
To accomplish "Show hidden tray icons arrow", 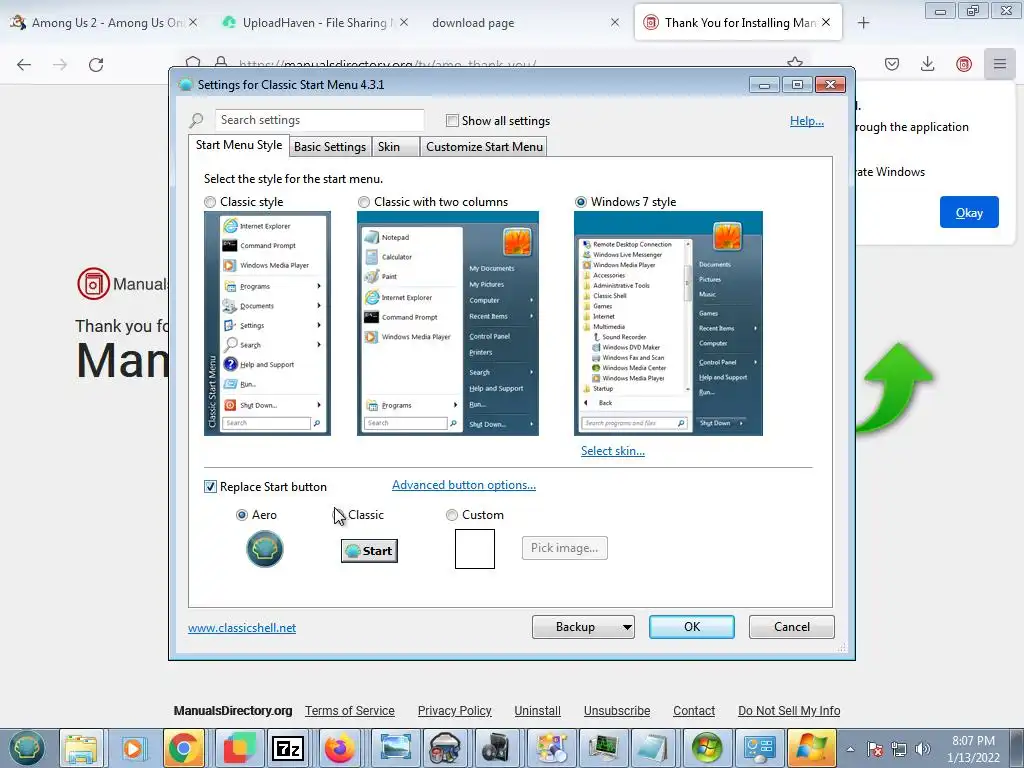I will [x=850, y=749].
